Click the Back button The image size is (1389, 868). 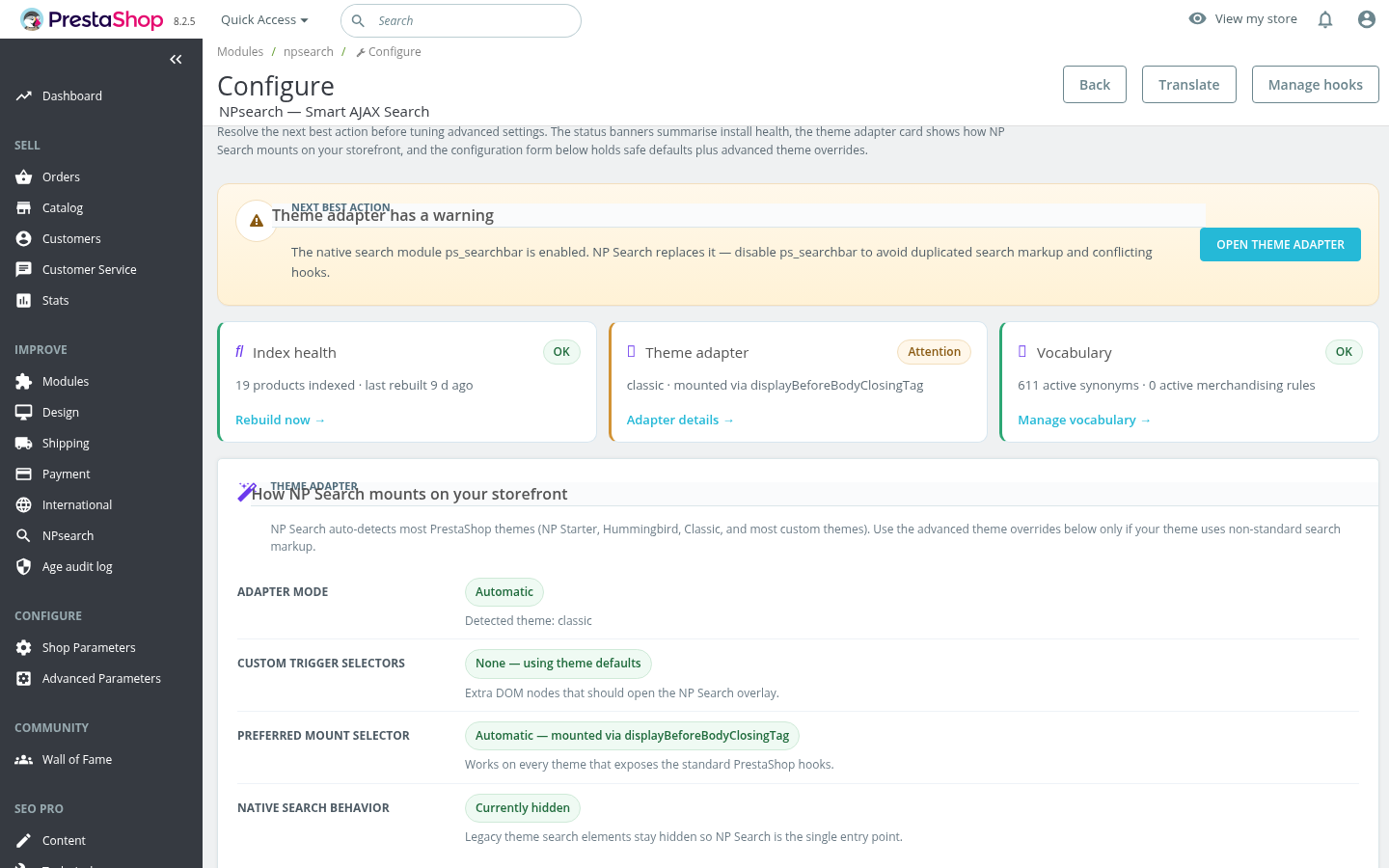point(1095,84)
